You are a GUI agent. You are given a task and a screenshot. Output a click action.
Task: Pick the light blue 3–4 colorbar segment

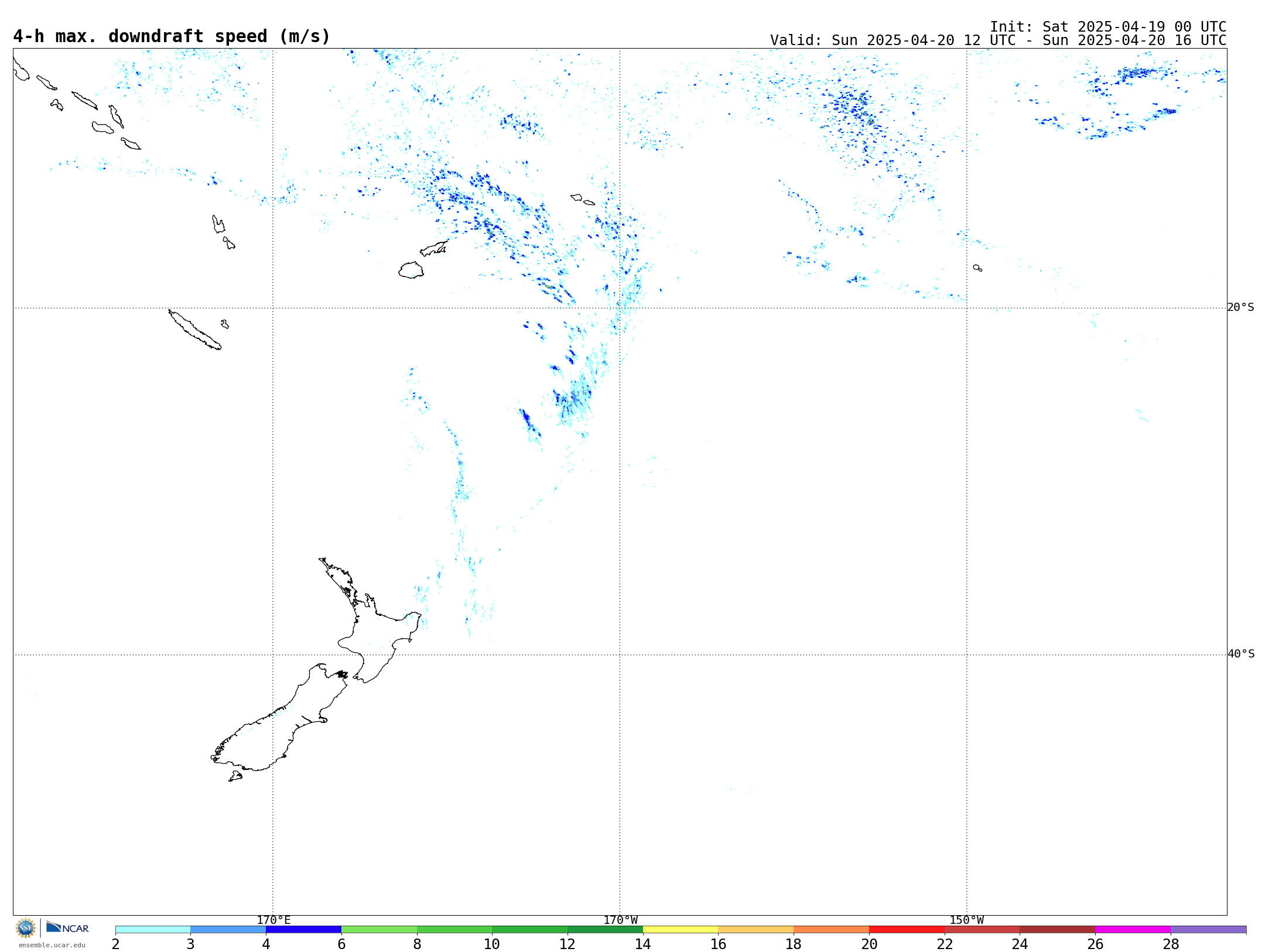pyautogui.click(x=228, y=930)
